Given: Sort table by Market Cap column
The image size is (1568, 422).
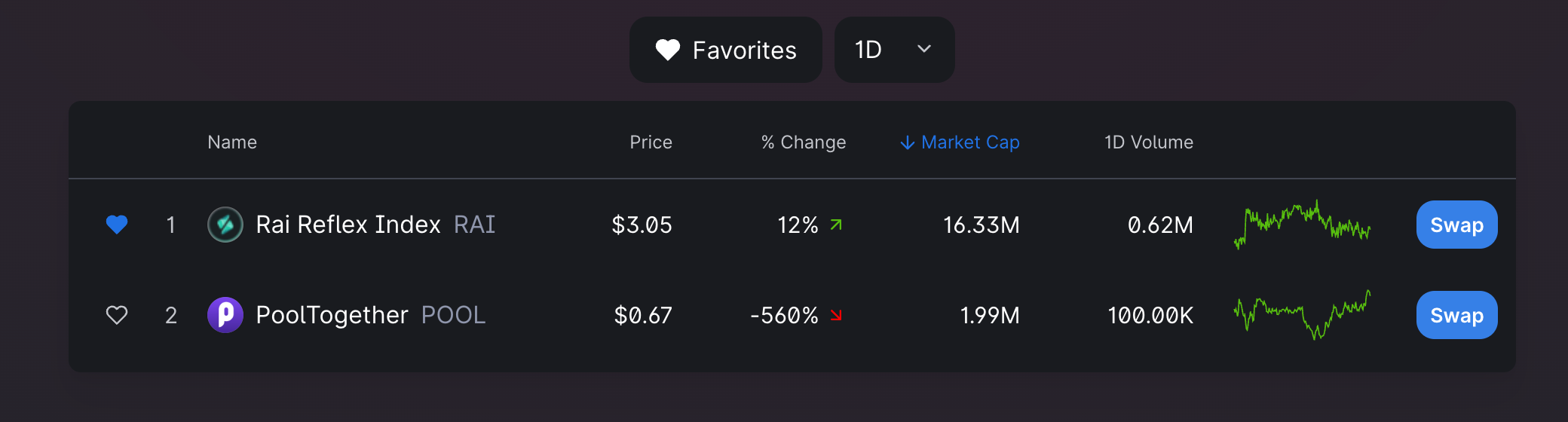Looking at the screenshot, I should coord(970,142).
